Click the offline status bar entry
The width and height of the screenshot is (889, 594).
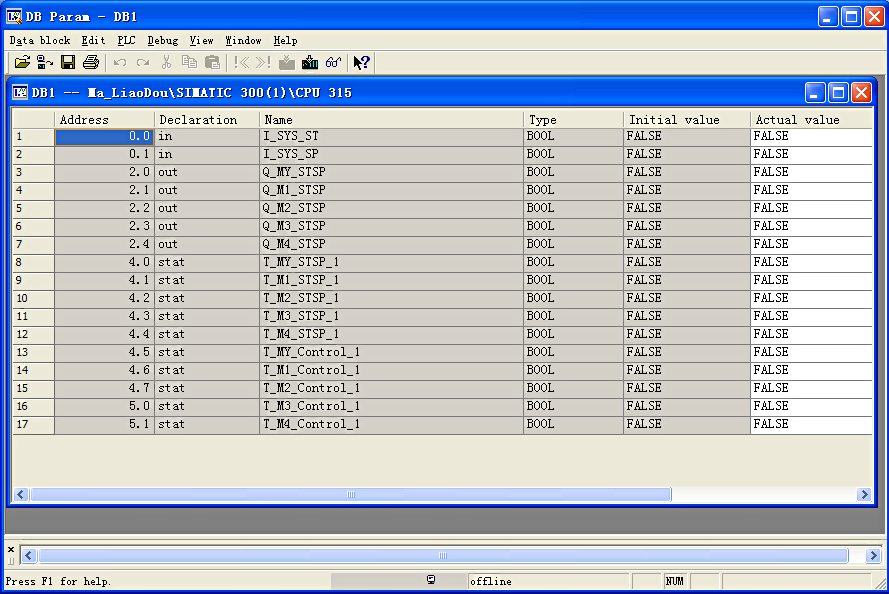coord(548,581)
